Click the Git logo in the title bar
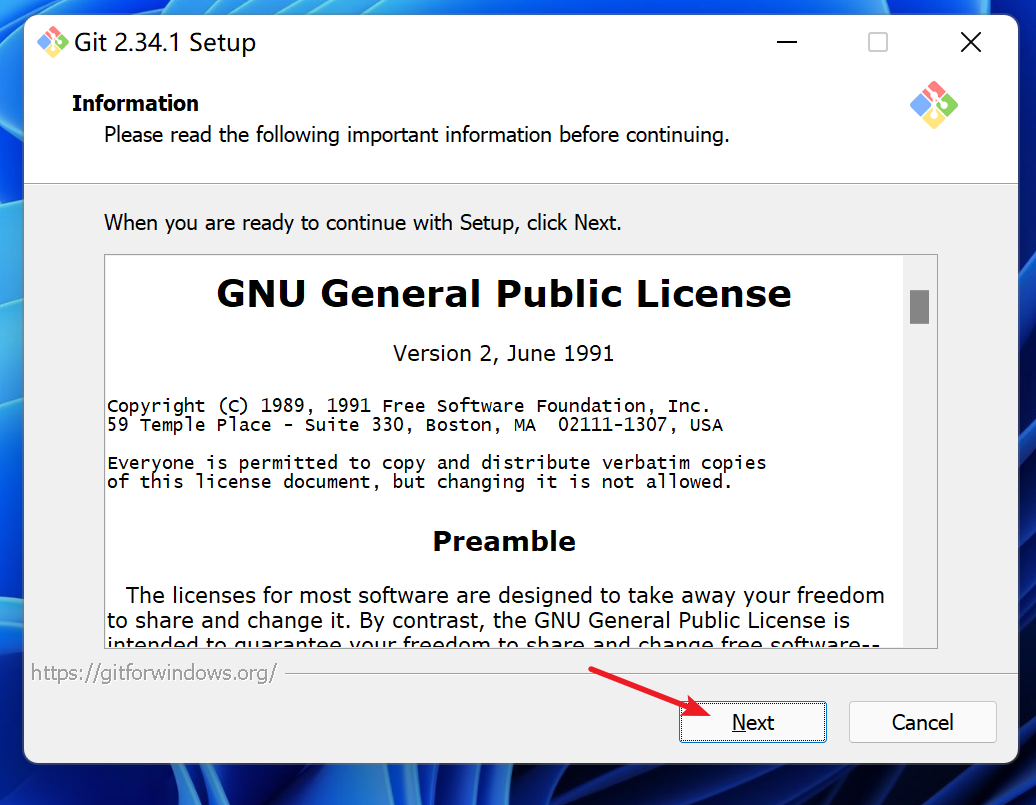 pyautogui.click(x=52, y=42)
